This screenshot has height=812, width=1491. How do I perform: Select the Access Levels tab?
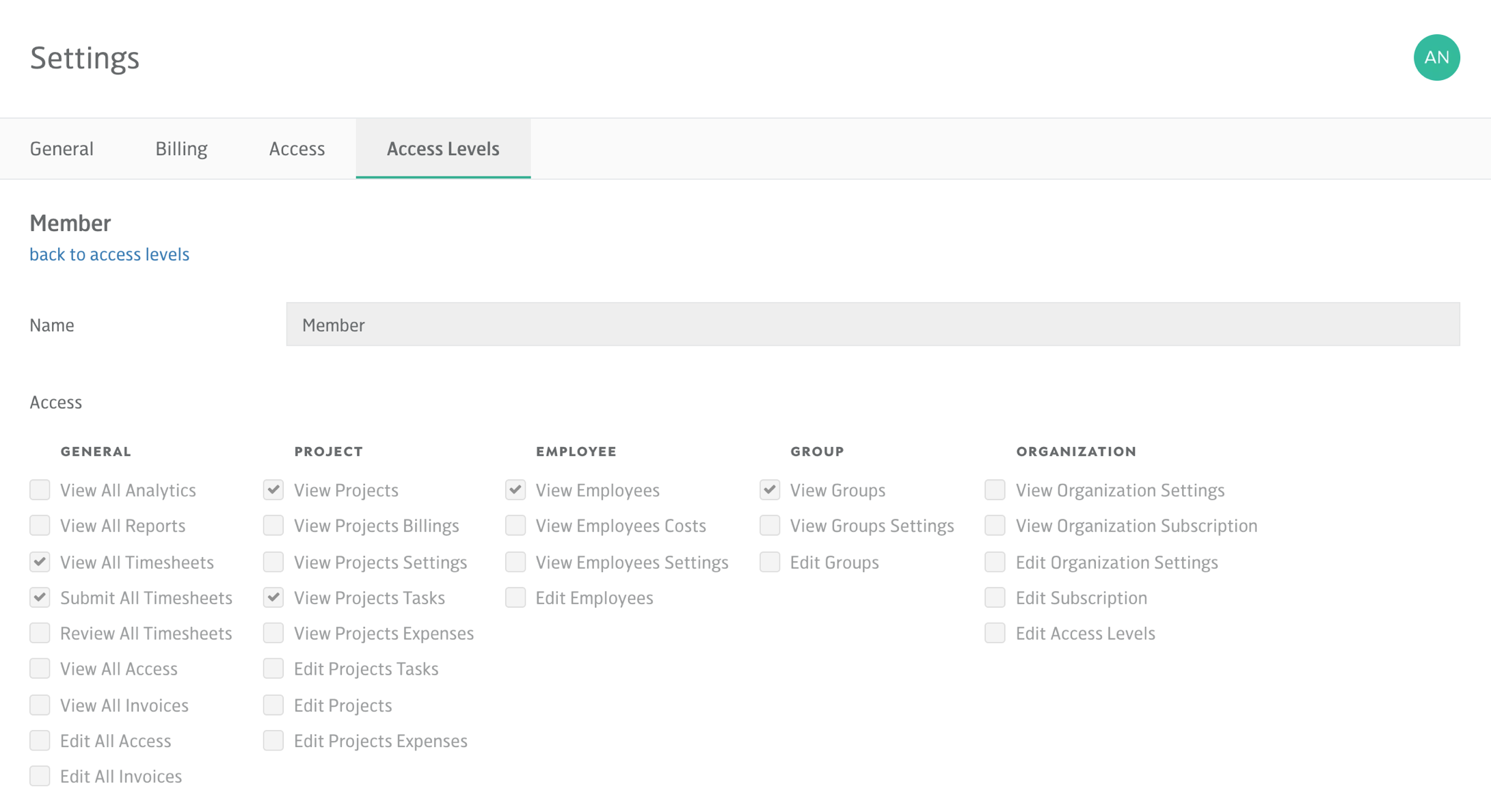443,148
